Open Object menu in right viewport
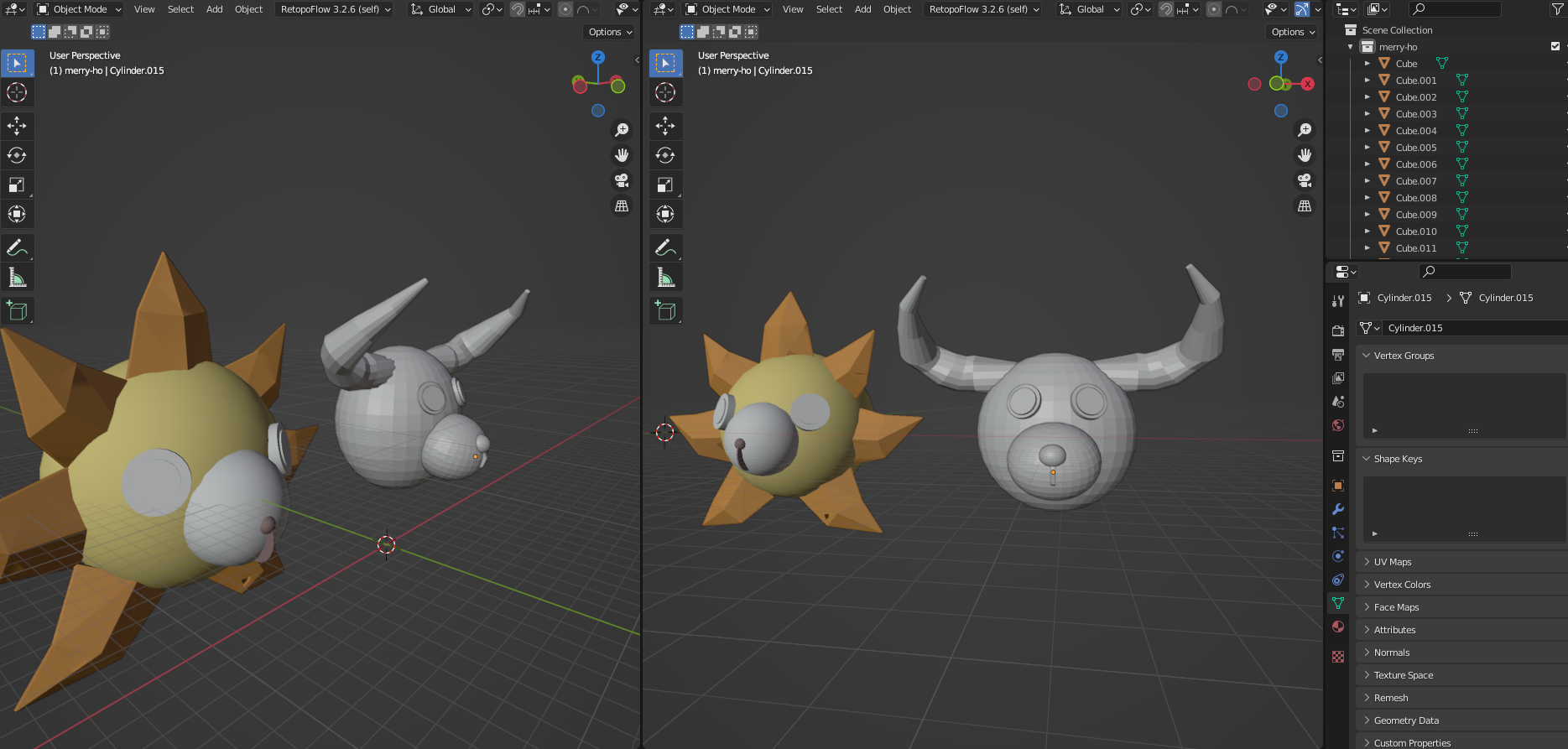Screen dimensions: 1568x749 (x=897, y=9)
